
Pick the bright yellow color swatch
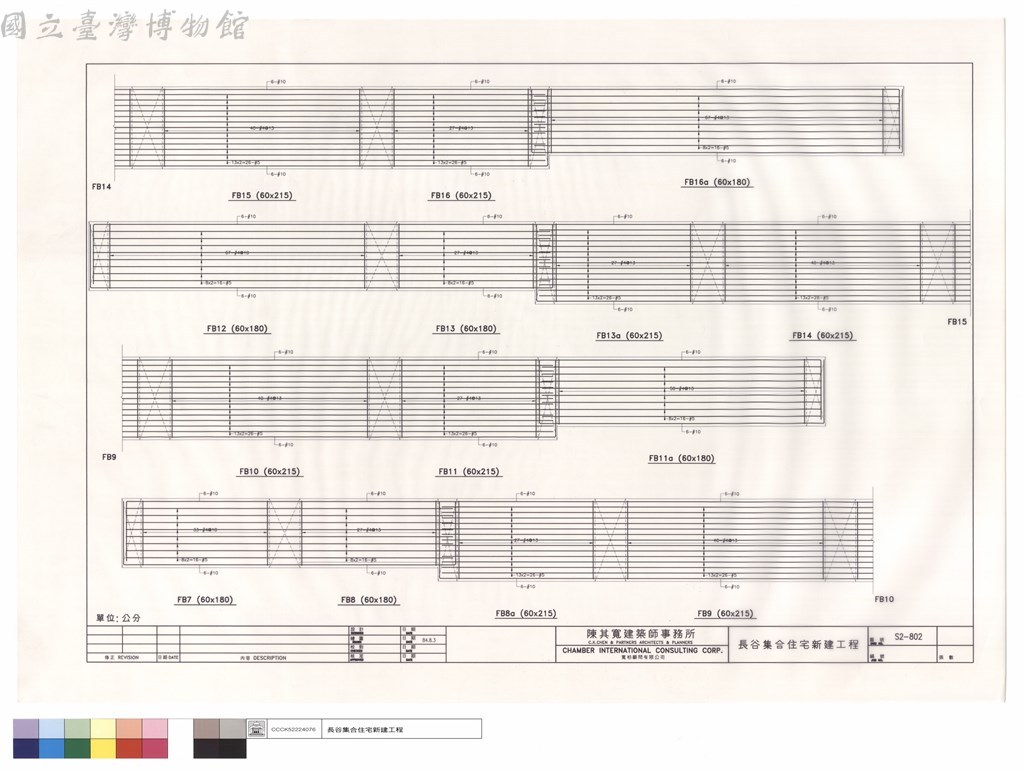point(103,748)
